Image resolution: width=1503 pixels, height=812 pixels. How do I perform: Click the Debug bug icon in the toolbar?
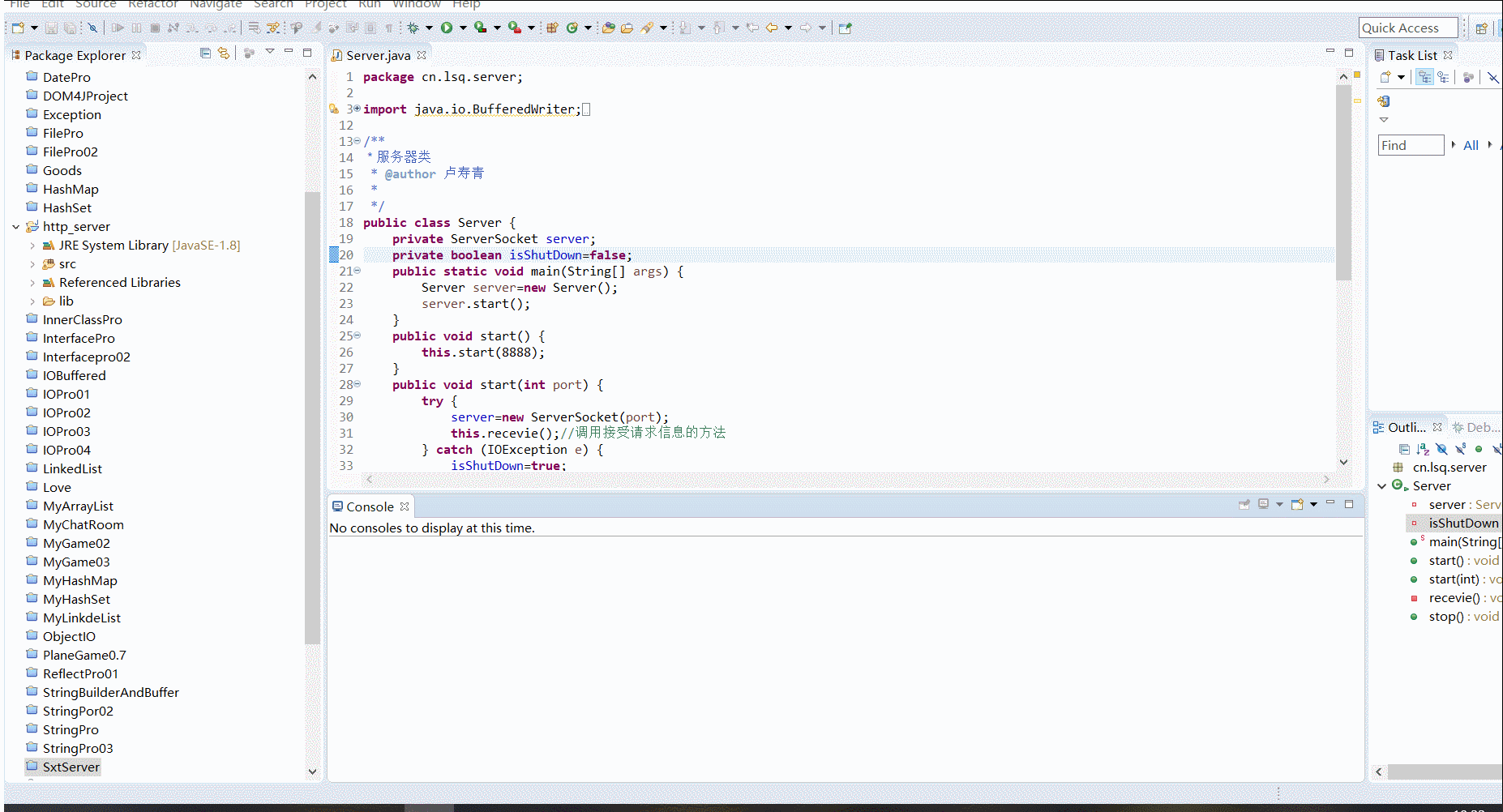(413, 28)
